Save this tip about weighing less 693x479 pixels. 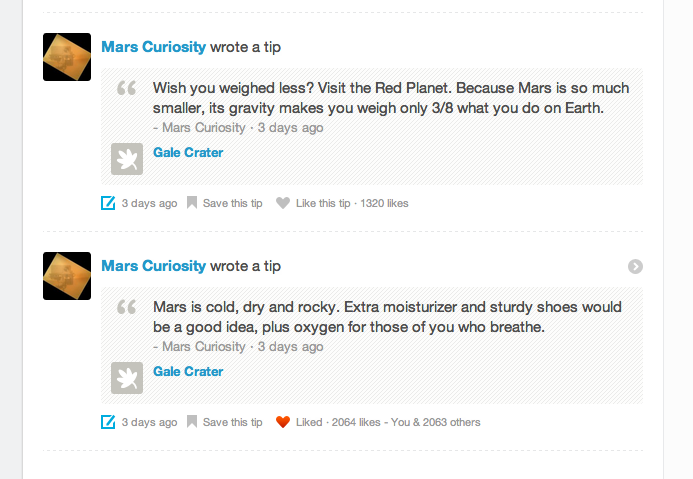pyautogui.click(x=232, y=203)
